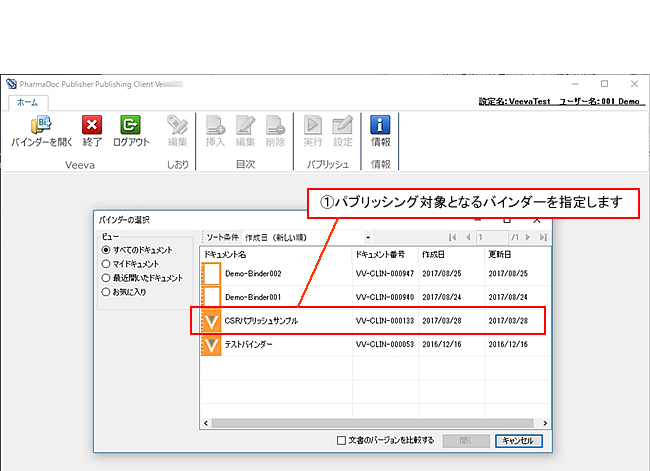Click the page number input field

pos(492,237)
